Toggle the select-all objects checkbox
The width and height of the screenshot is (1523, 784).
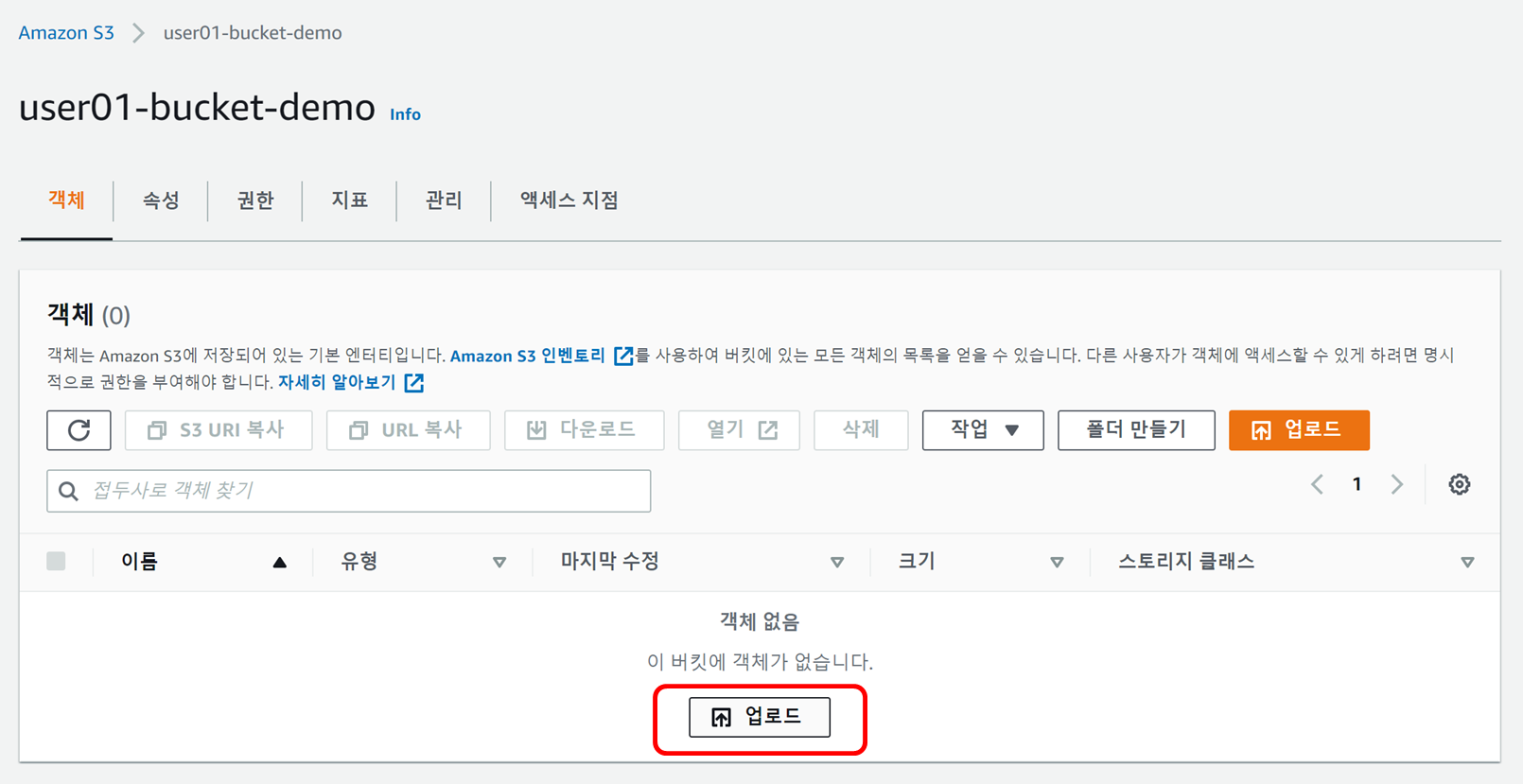[x=57, y=562]
